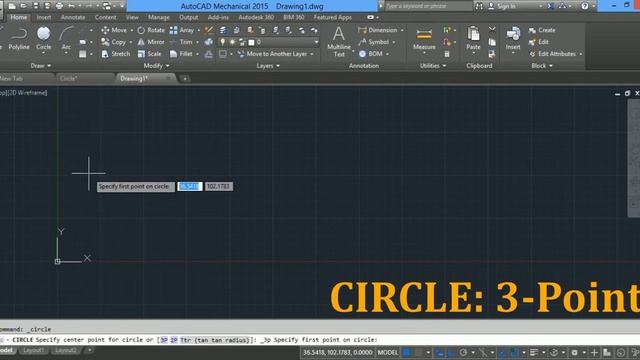The image size is (640, 360).
Task: Open the Manage ribbon tab
Action: [158, 18]
